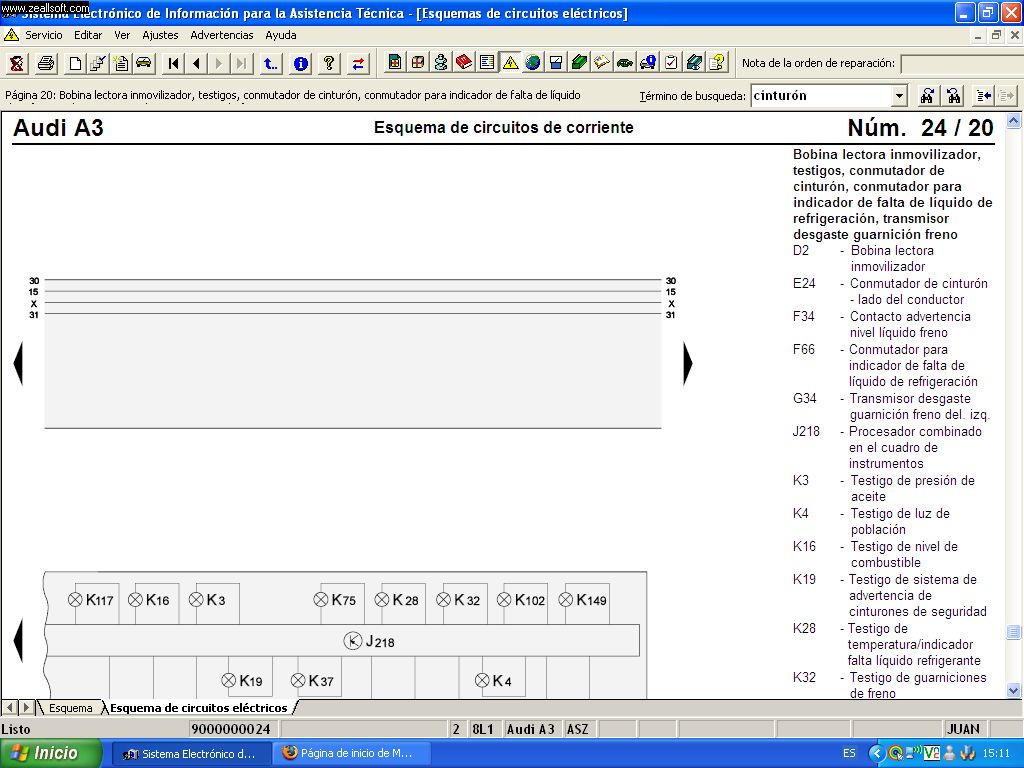This screenshot has width=1024, height=768.
Task: Click the colored list table icon
Action: pyautogui.click(x=487, y=63)
